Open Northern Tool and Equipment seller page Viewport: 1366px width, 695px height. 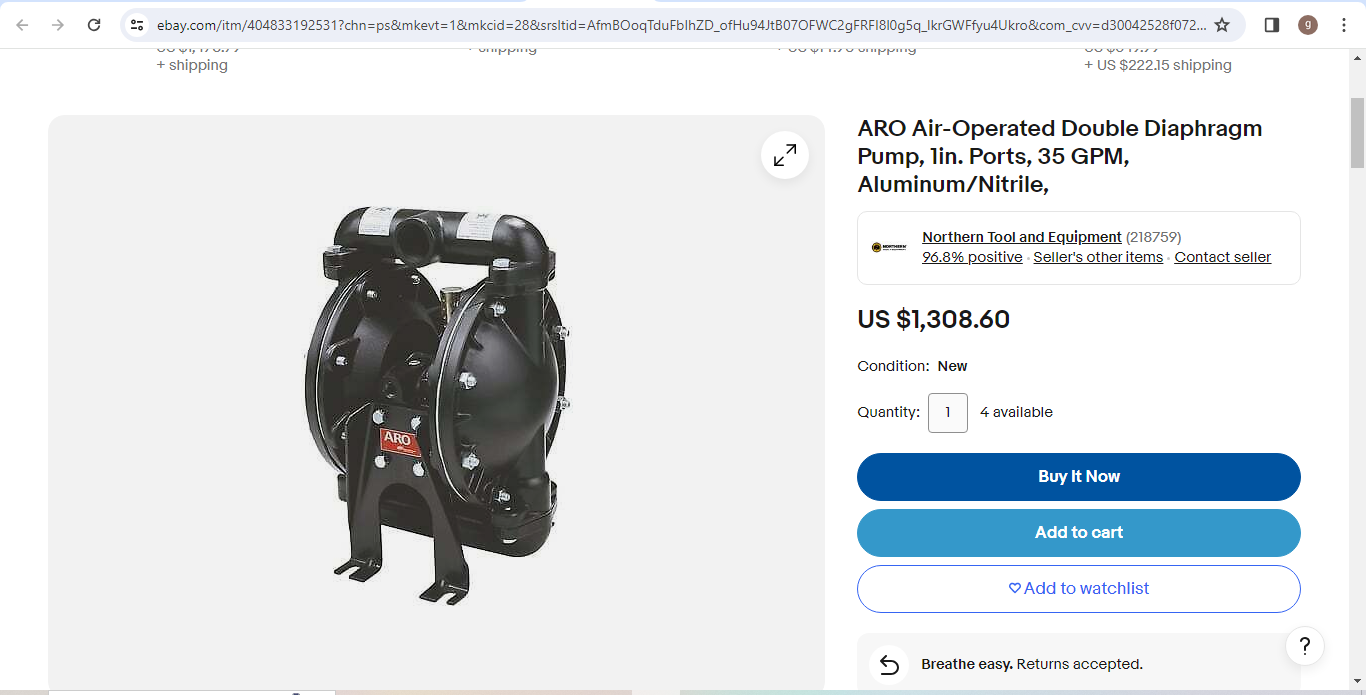(1021, 237)
